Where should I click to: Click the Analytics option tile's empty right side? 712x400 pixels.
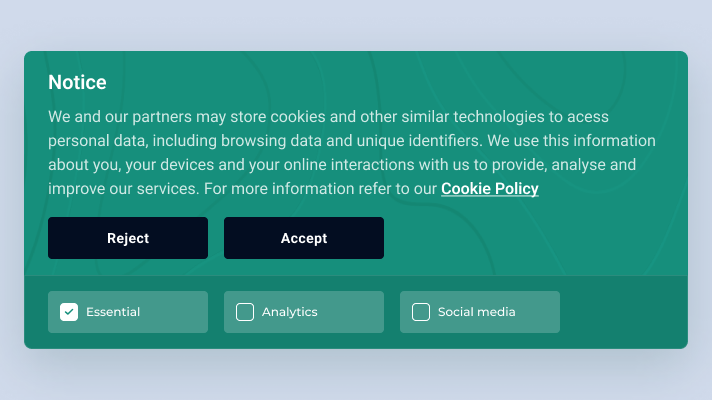click(352, 312)
